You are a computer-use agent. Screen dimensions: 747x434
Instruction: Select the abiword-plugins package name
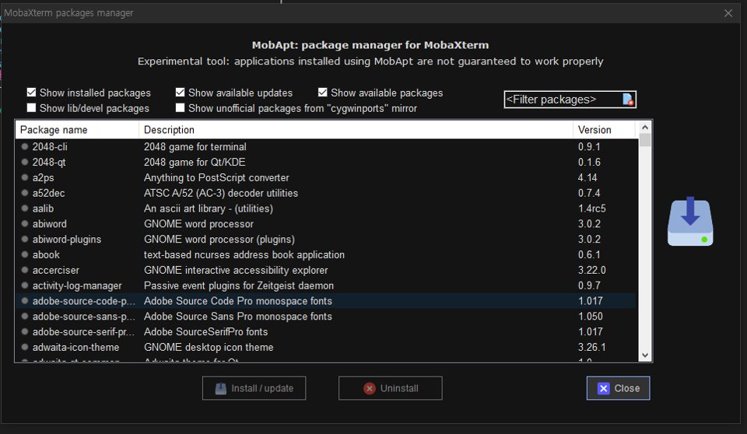(67, 239)
